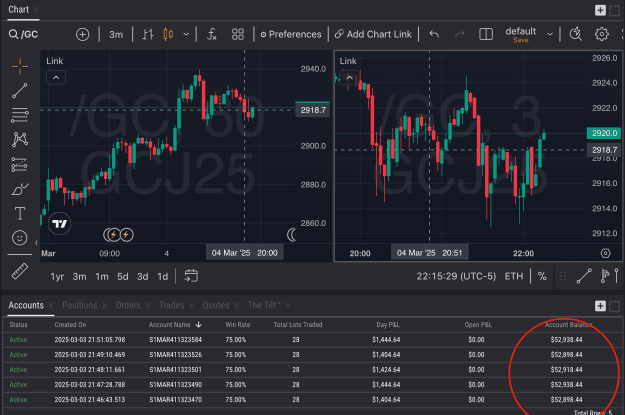Open the emoji icons tool

click(20, 238)
